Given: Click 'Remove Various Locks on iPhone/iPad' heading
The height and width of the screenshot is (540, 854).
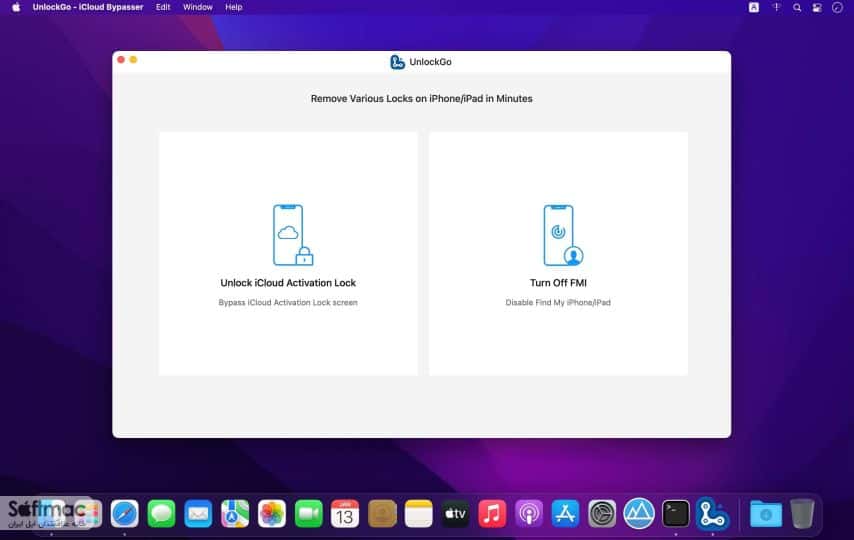Looking at the screenshot, I should 421,99.
